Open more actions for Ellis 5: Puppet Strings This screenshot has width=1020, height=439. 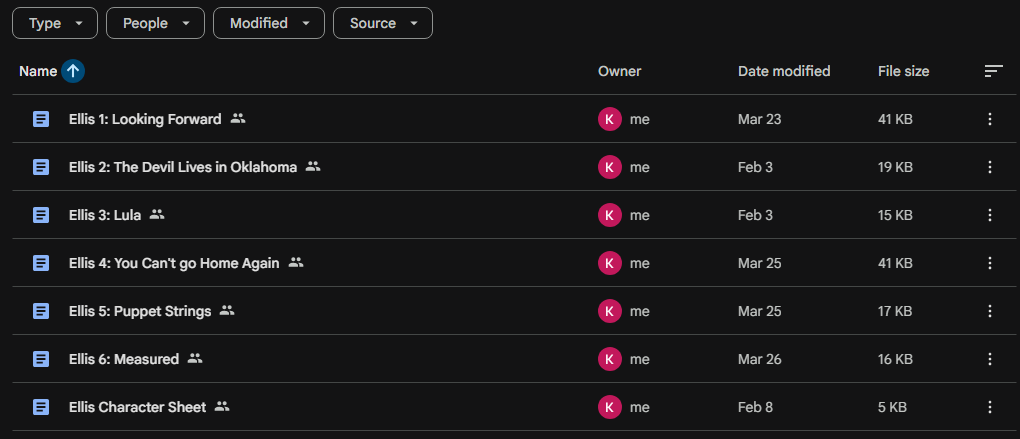pyautogui.click(x=990, y=311)
